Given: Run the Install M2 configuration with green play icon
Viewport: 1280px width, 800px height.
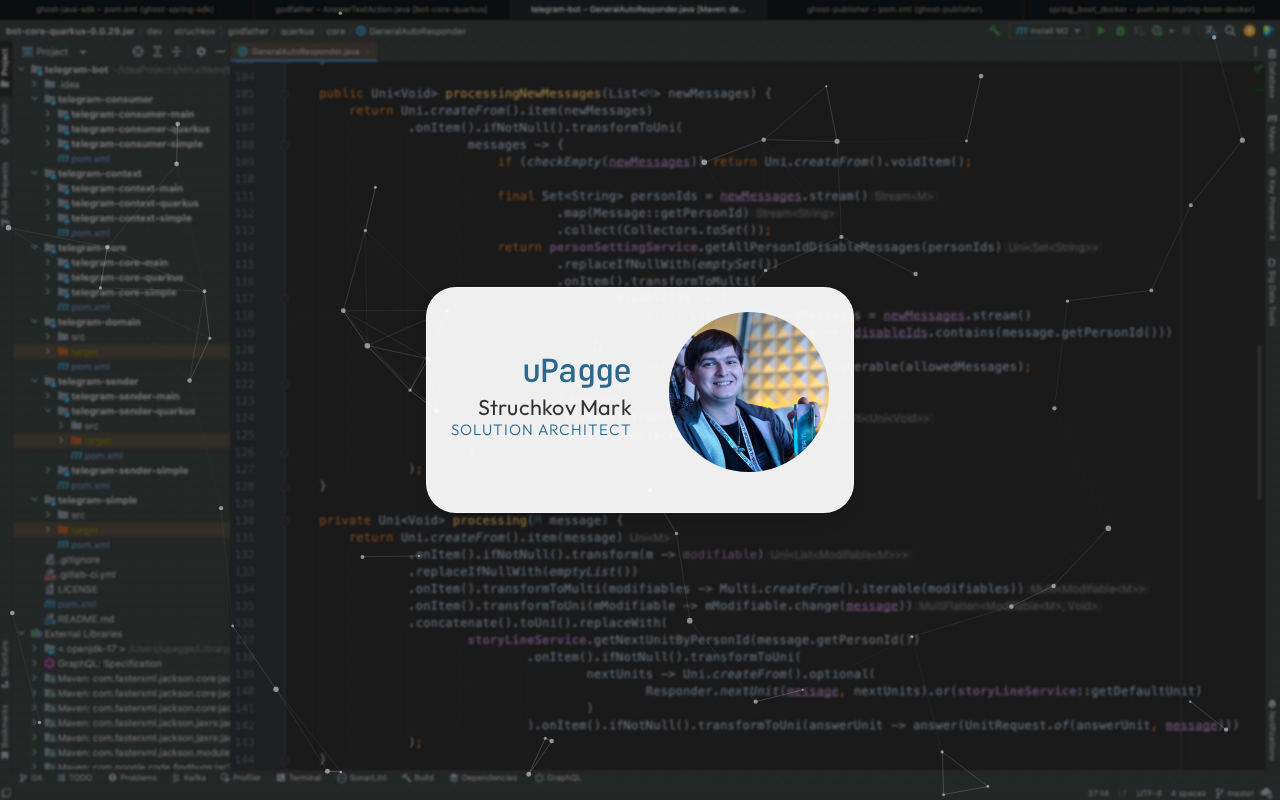Looking at the screenshot, I should point(1101,31).
